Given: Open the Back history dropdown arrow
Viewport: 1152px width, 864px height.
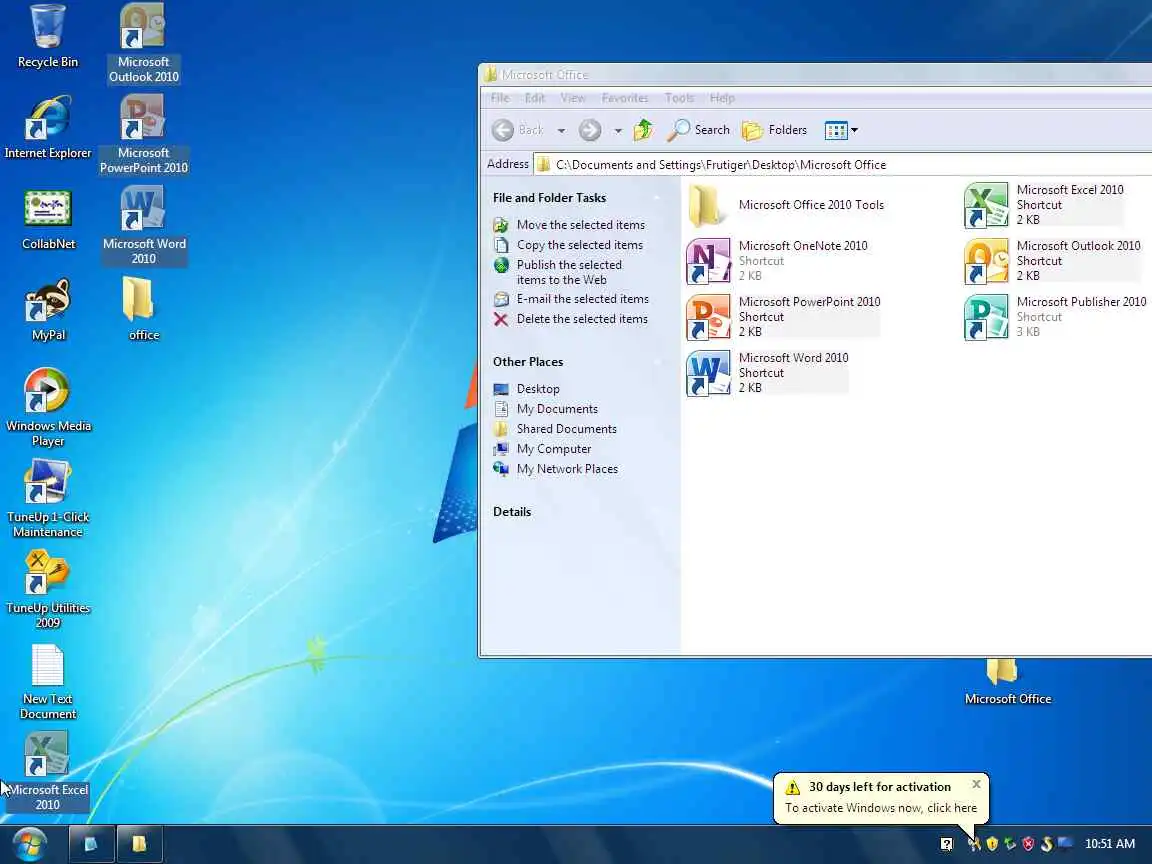Looking at the screenshot, I should point(561,131).
